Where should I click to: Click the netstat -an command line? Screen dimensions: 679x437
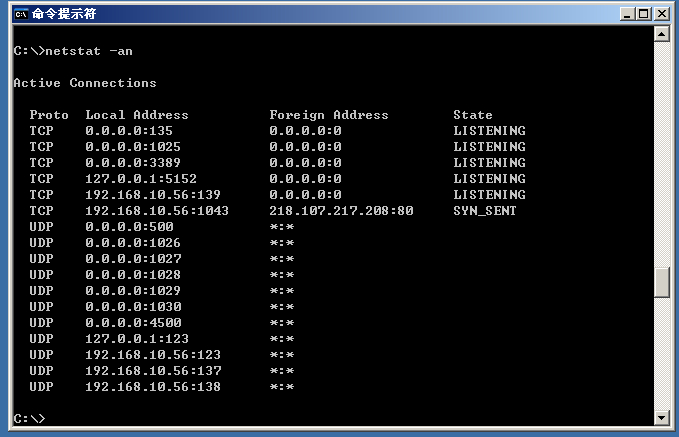pyautogui.click(x=73, y=51)
